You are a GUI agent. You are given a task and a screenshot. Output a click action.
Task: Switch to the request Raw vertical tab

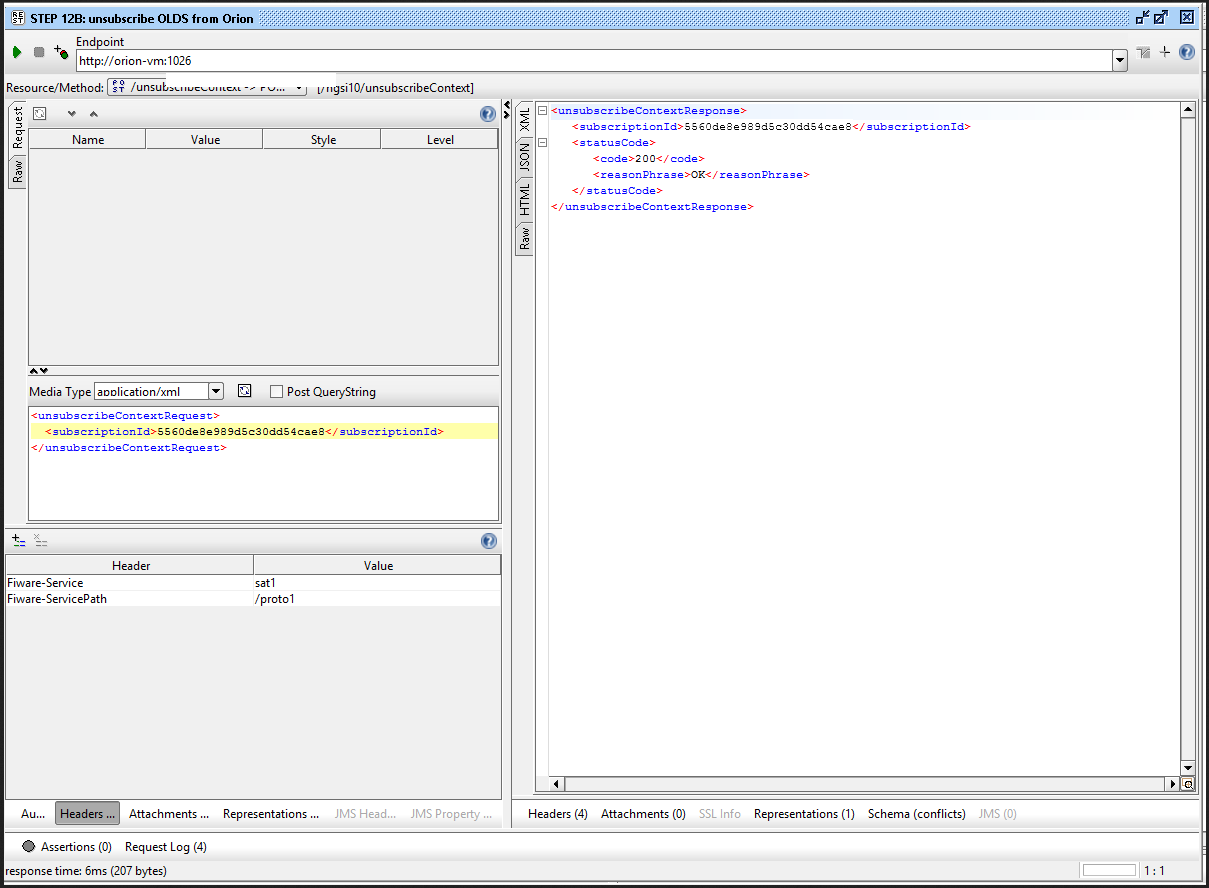pyautogui.click(x=17, y=170)
